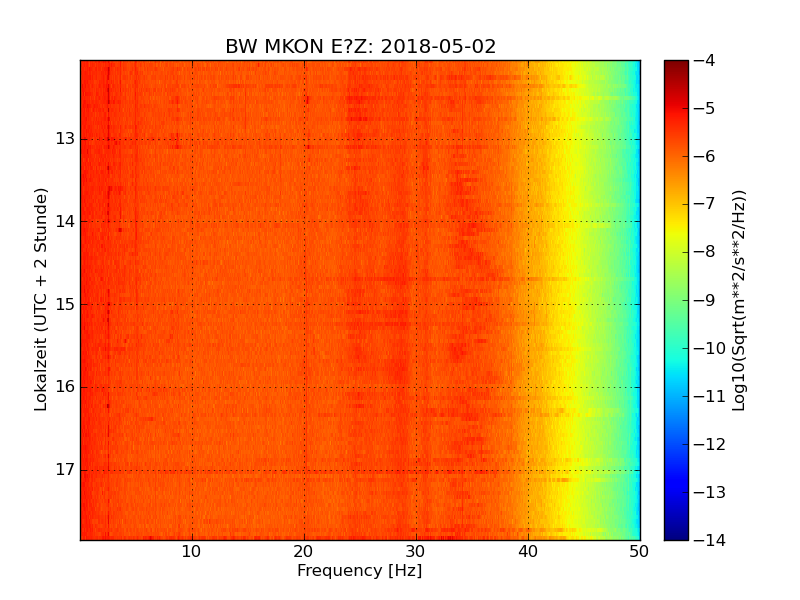Click the colorbar tick label "−6"

coord(705,156)
